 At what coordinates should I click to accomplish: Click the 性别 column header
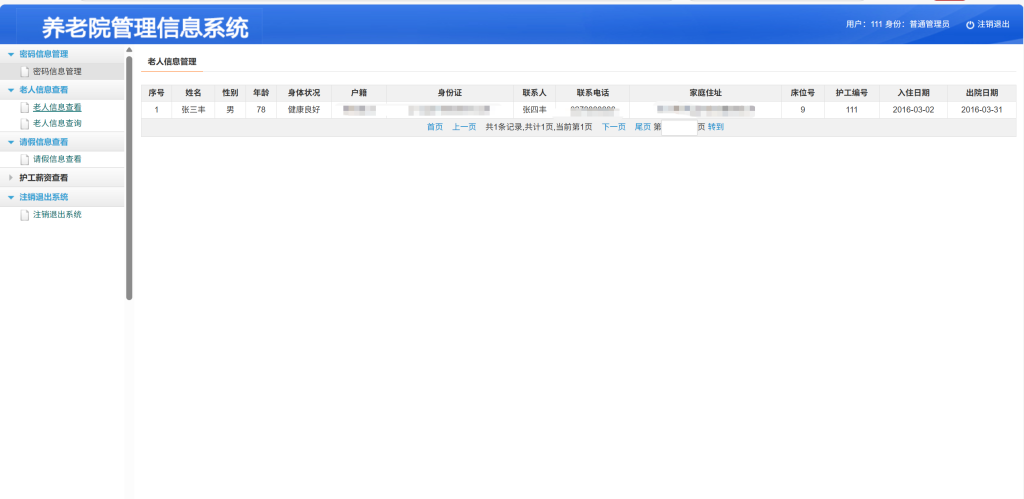click(x=231, y=93)
